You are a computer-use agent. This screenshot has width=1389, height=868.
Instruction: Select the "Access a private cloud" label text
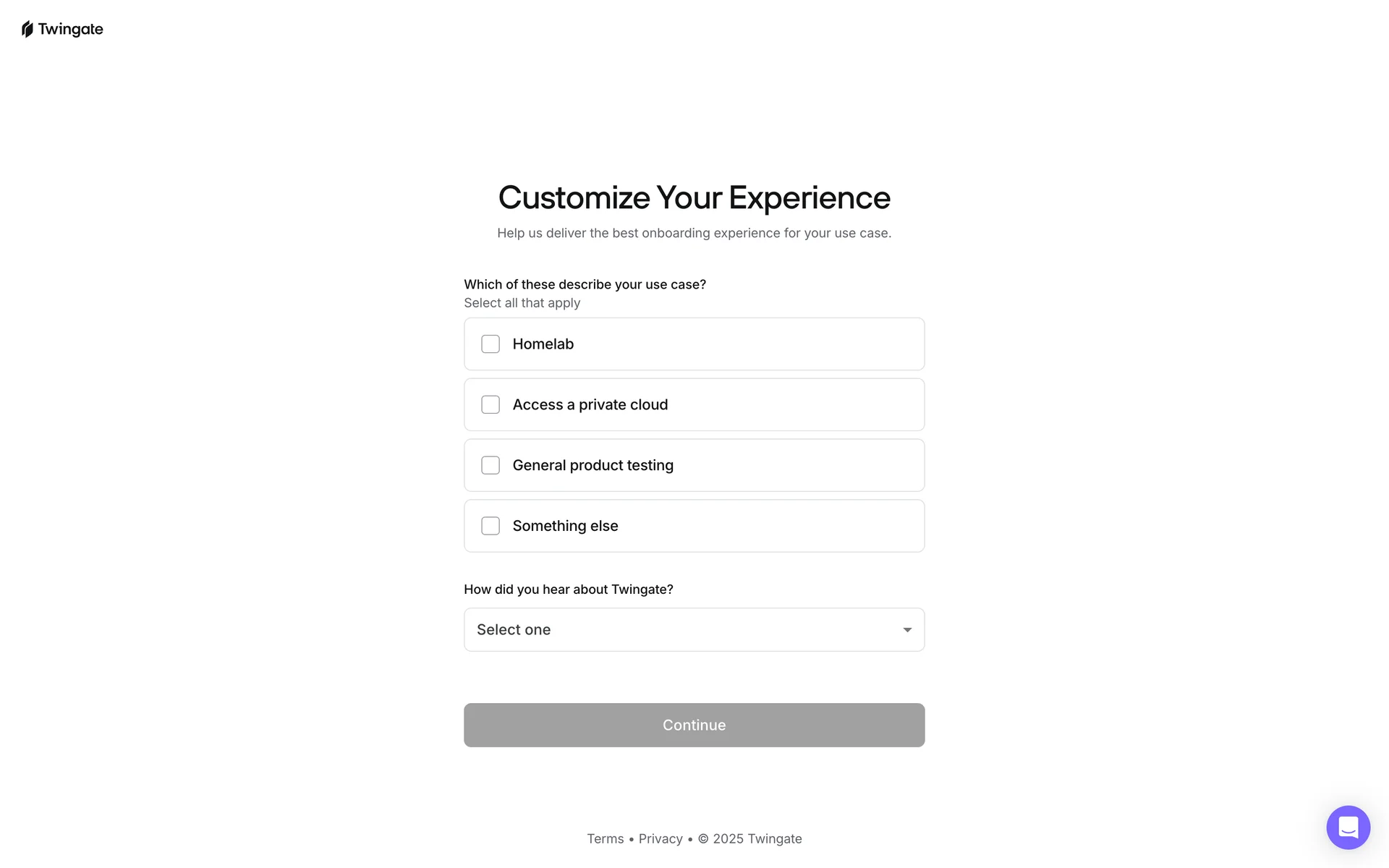pyautogui.click(x=590, y=405)
